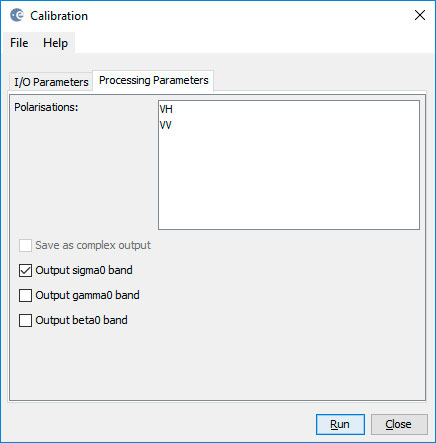Click the 'Output gamma0 band' label text
This screenshot has width=436, height=443.
[87, 295]
